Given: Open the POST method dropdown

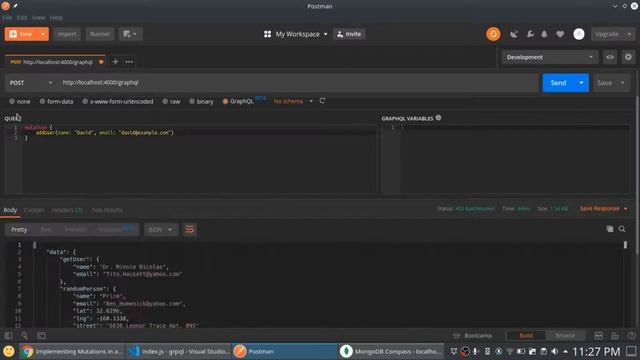Looking at the screenshot, I should [31, 83].
